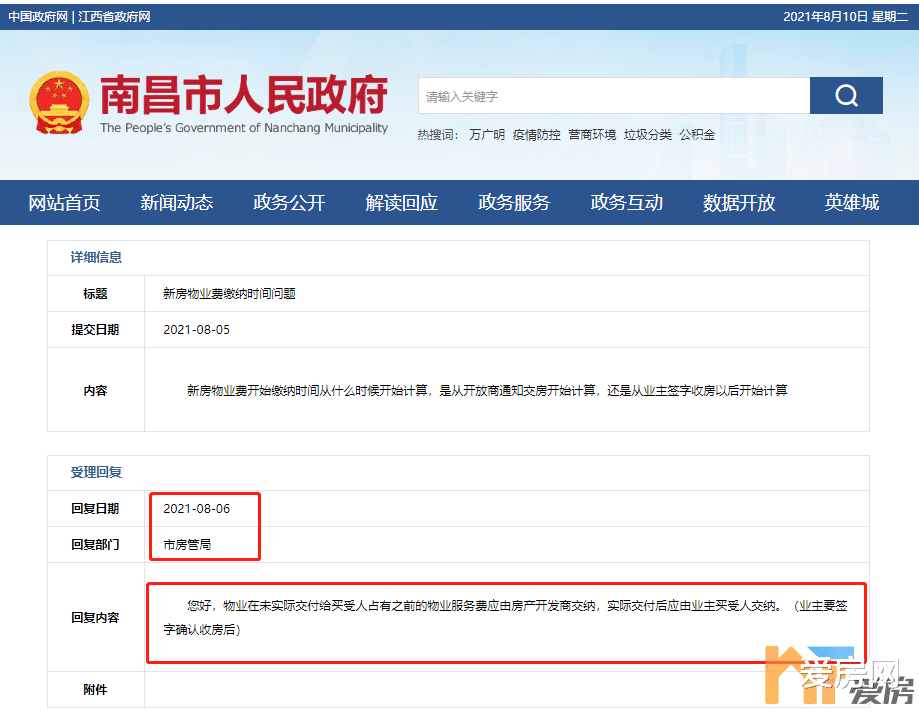919x712 pixels.
Task: Click the question content paragraph text
Action: coord(487,390)
